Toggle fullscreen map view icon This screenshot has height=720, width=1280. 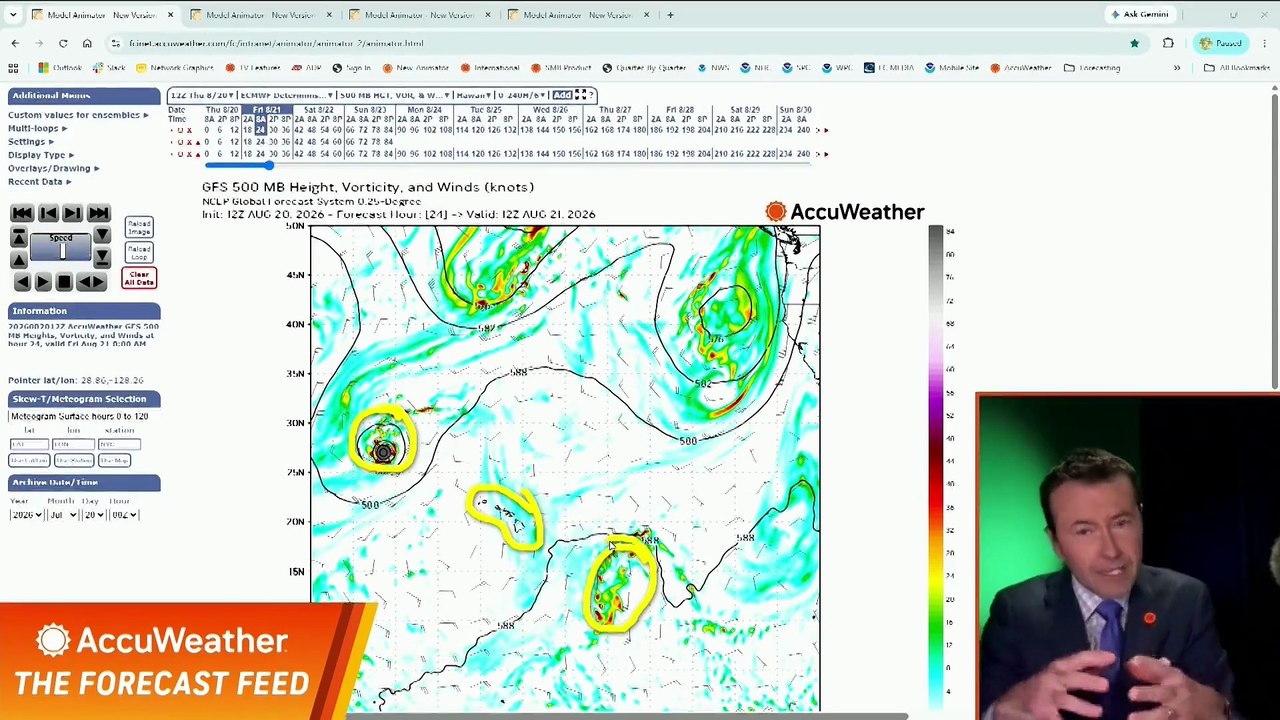pos(580,95)
